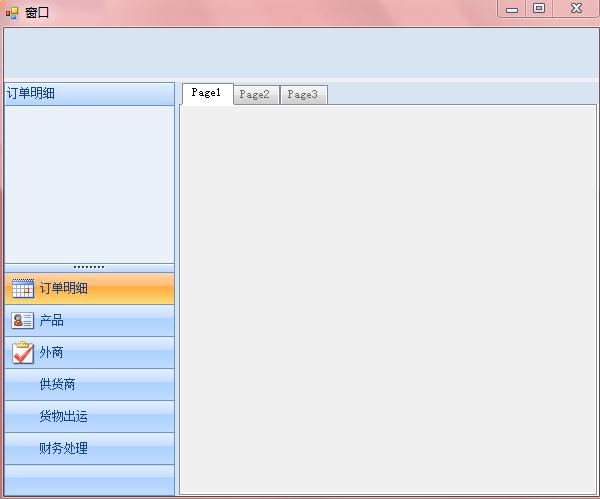Screen dimensions: 600x499
Task: Minimize the 窗口 window
Action: click(x=512, y=9)
